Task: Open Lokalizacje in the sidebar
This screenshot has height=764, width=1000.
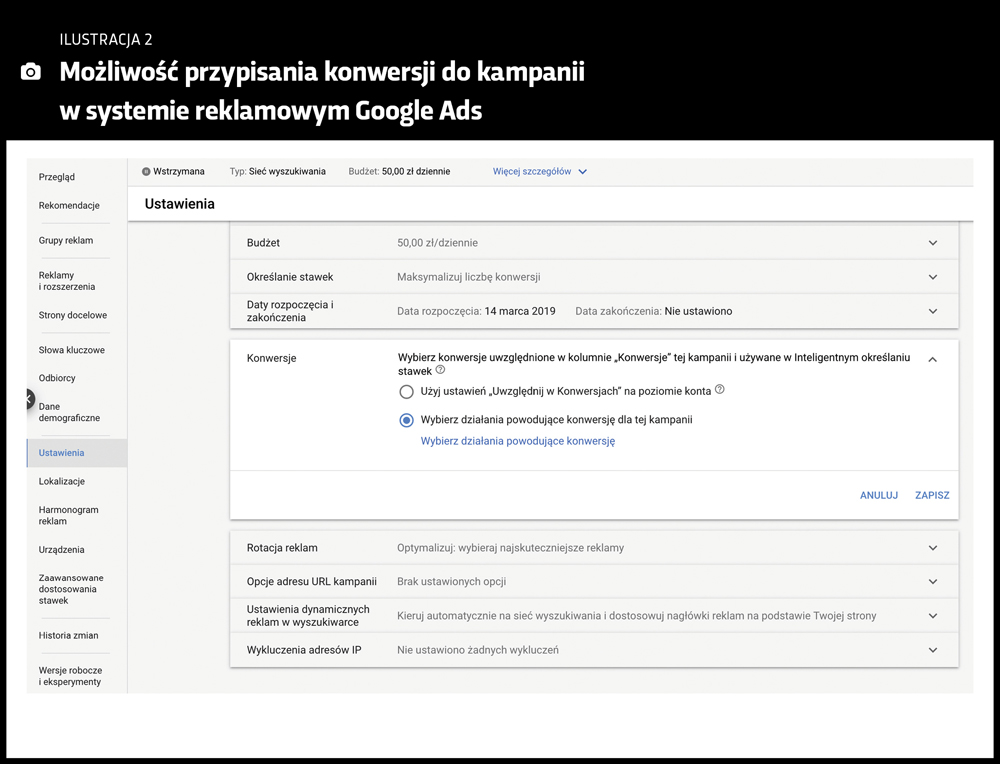Action: click(x=61, y=481)
